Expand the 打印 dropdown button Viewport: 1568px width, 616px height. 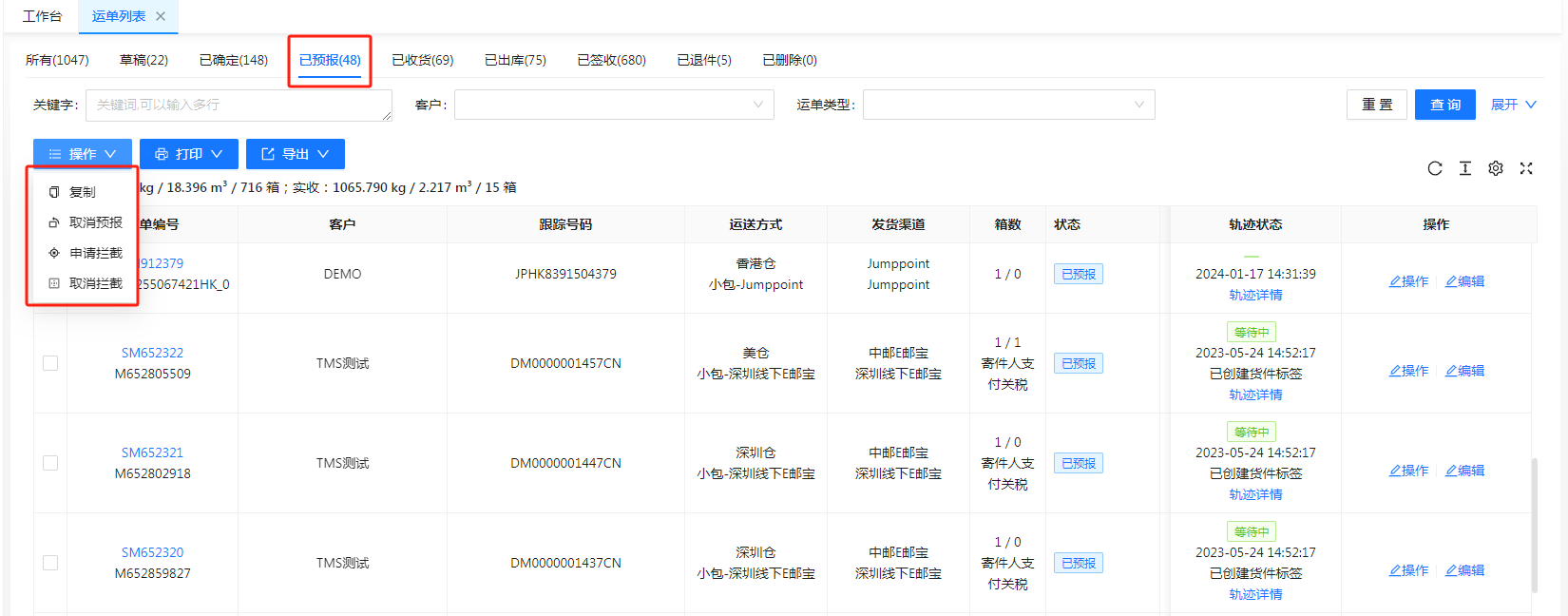tap(188, 154)
